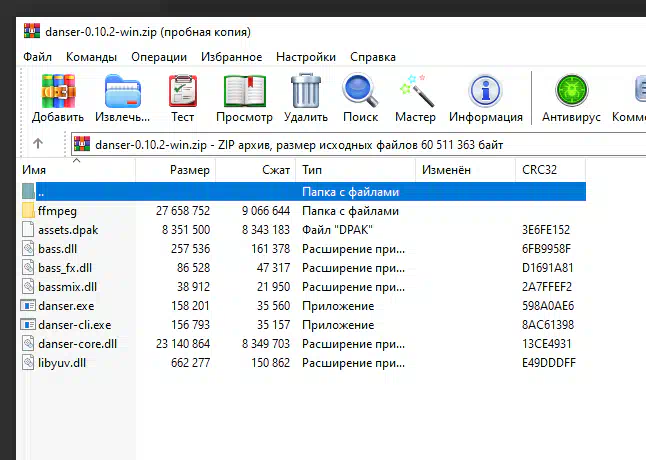The width and height of the screenshot is (646, 460).
Task: Open the Справка menu
Action: [373, 57]
